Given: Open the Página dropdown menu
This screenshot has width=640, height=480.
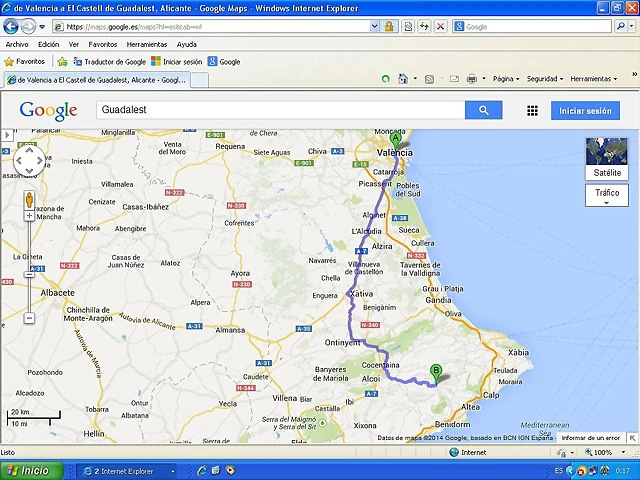Looking at the screenshot, I should (506, 79).
